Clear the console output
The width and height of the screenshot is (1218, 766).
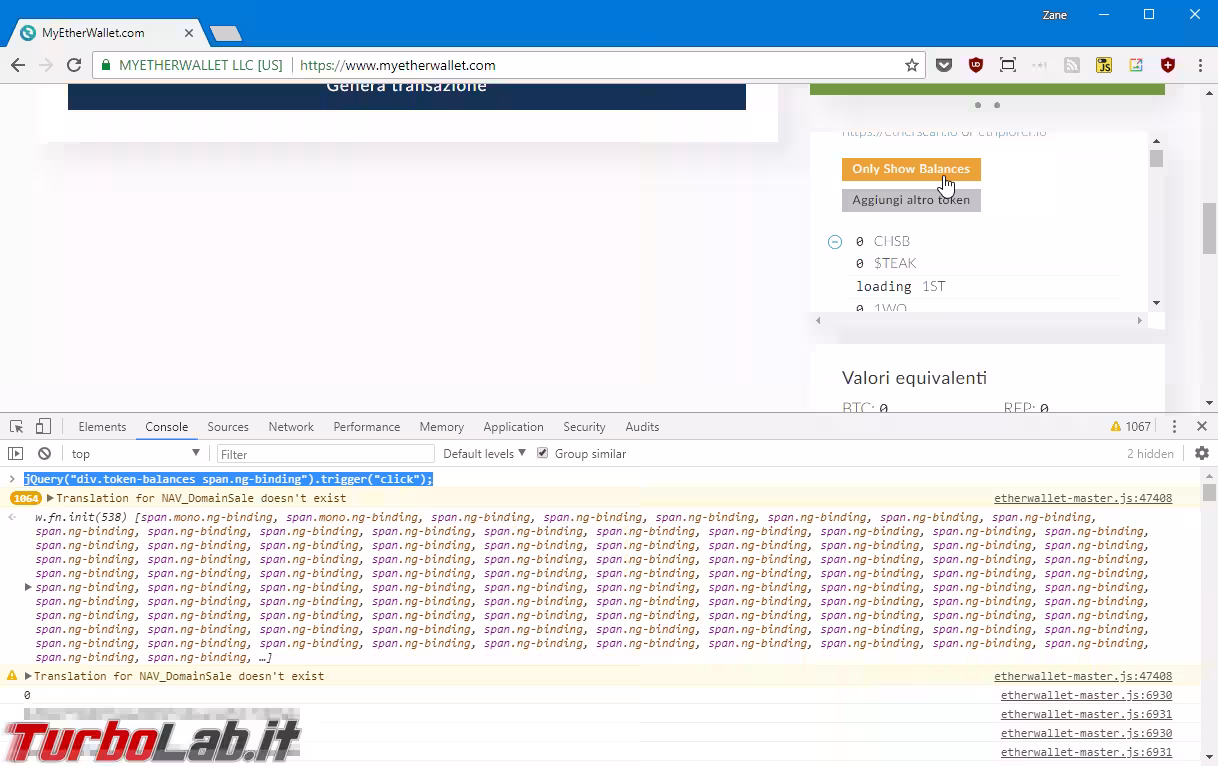click(44, 454)
